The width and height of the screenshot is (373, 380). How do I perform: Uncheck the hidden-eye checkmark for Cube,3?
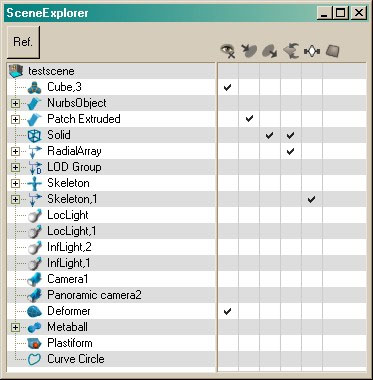click(228, 87)
